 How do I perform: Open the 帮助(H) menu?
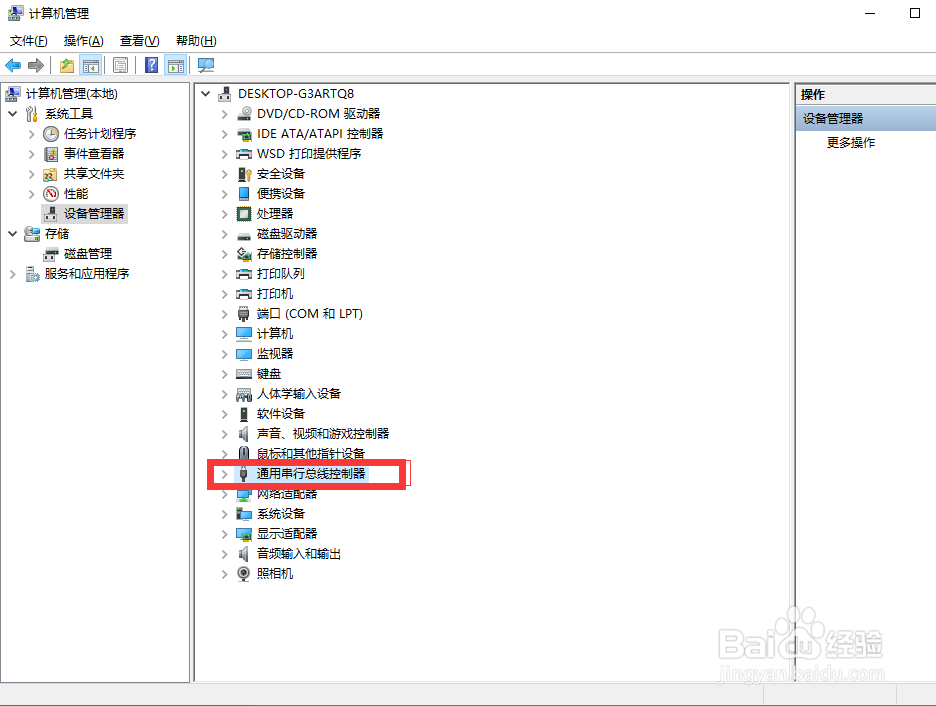pyautogui.click(x=196, y=41)
